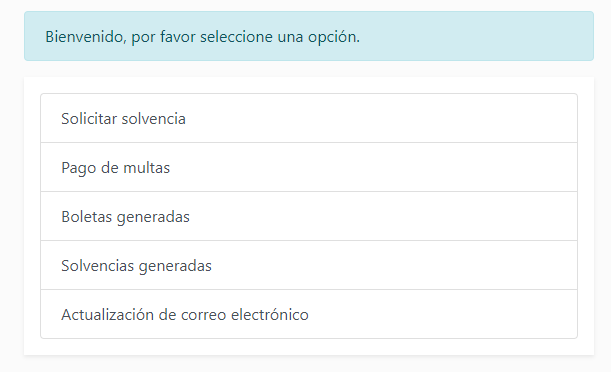
Task: Click the 'Pago de multas' text
Action: [x=115, y=168]
